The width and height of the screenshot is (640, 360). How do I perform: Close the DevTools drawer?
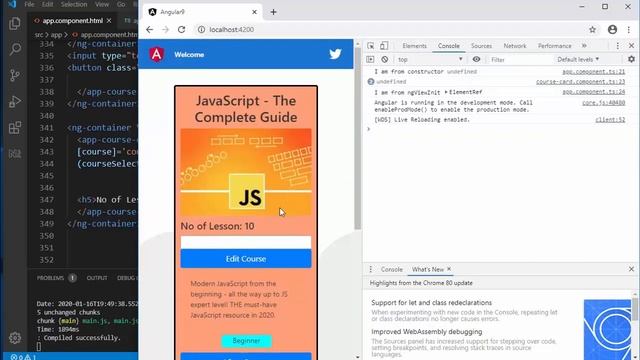coord(631,269)
